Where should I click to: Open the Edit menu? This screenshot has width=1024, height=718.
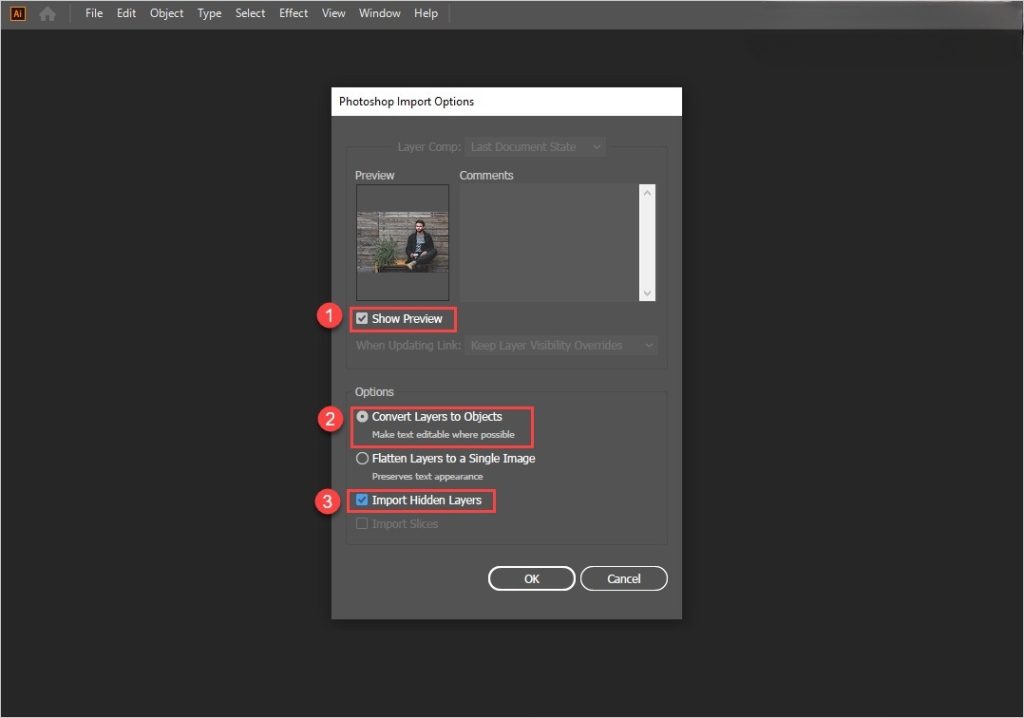tap(126, 13)
